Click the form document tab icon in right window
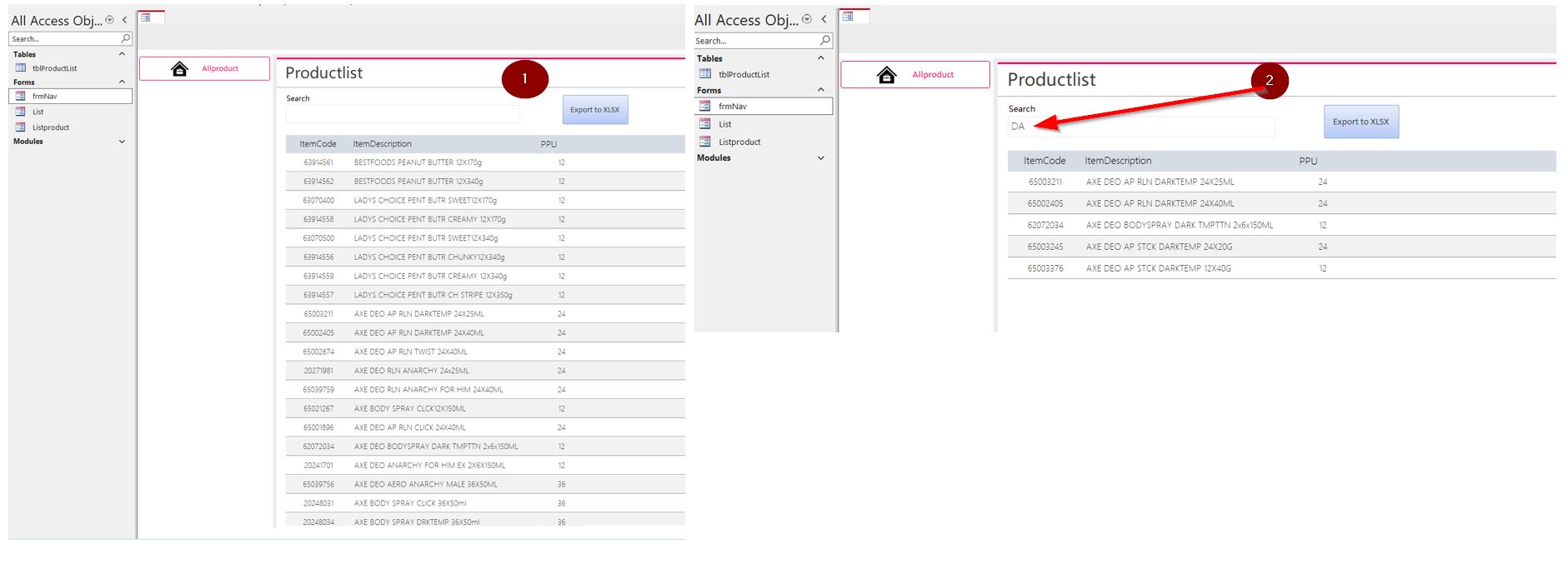 [x=848, y=16]
